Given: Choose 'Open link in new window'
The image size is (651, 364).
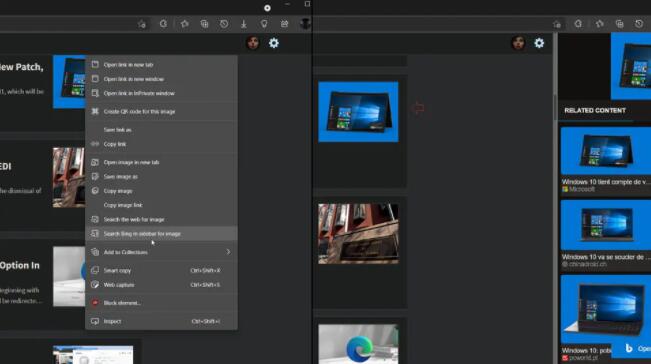Looking at the screenshot, I should (x=162, y=79).
